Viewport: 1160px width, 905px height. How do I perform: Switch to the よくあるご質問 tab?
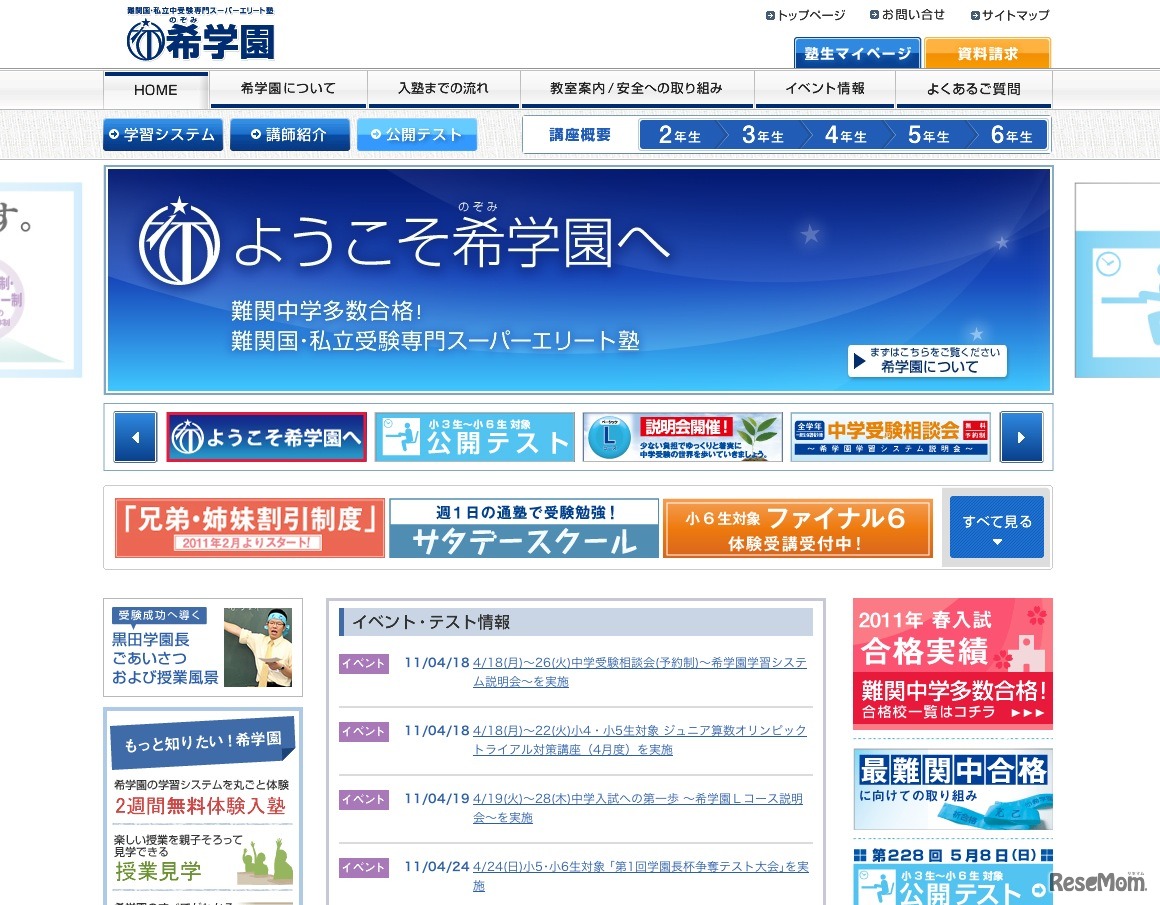[972, 90]
